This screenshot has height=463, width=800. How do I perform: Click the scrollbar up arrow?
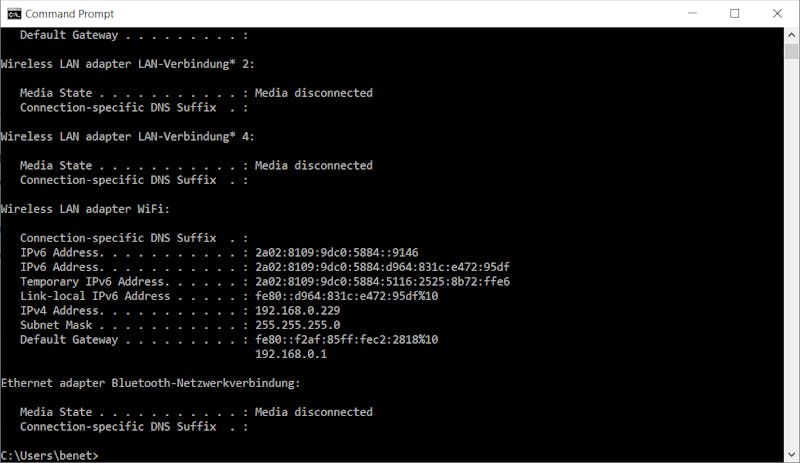click(x=791, y=35)
